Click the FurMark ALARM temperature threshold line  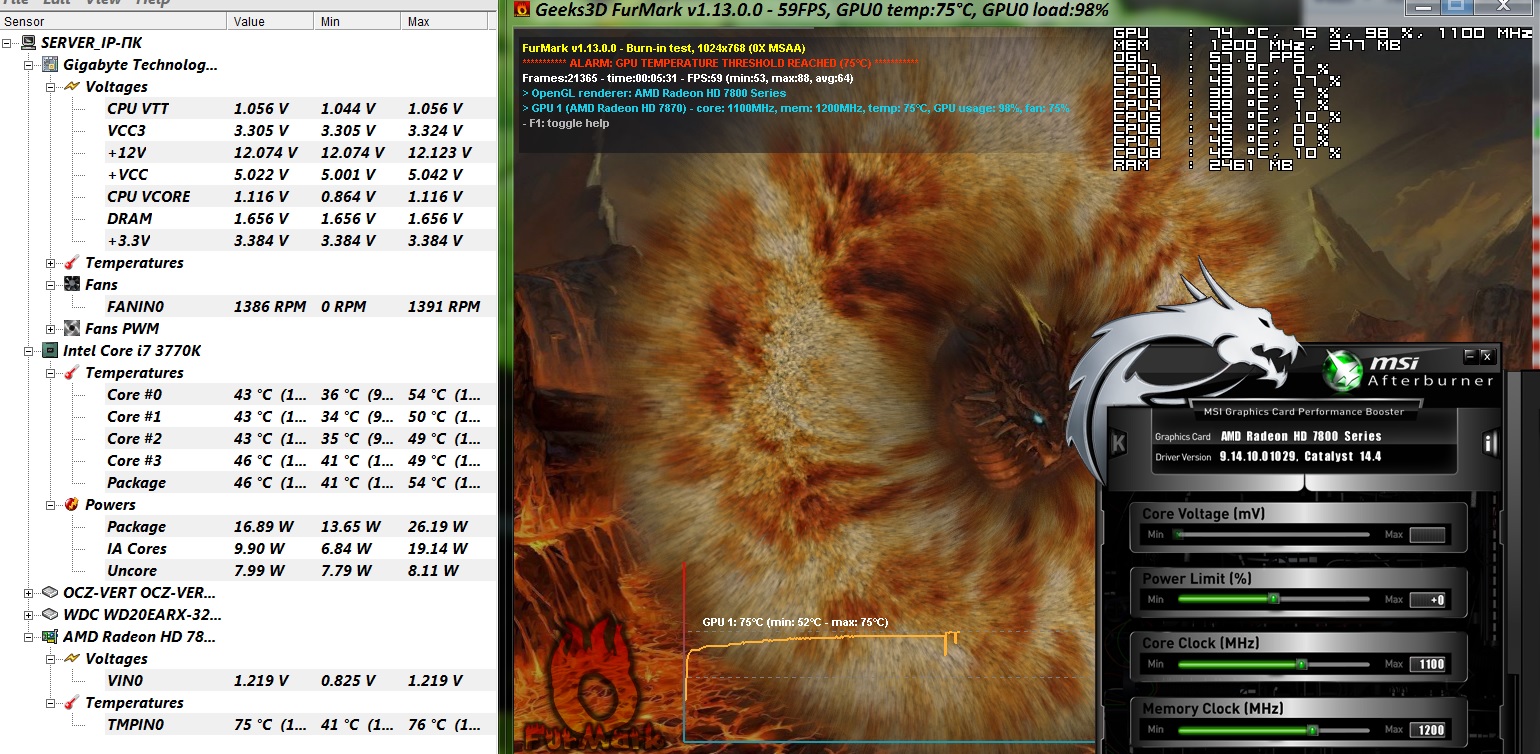tap(720, 63)
